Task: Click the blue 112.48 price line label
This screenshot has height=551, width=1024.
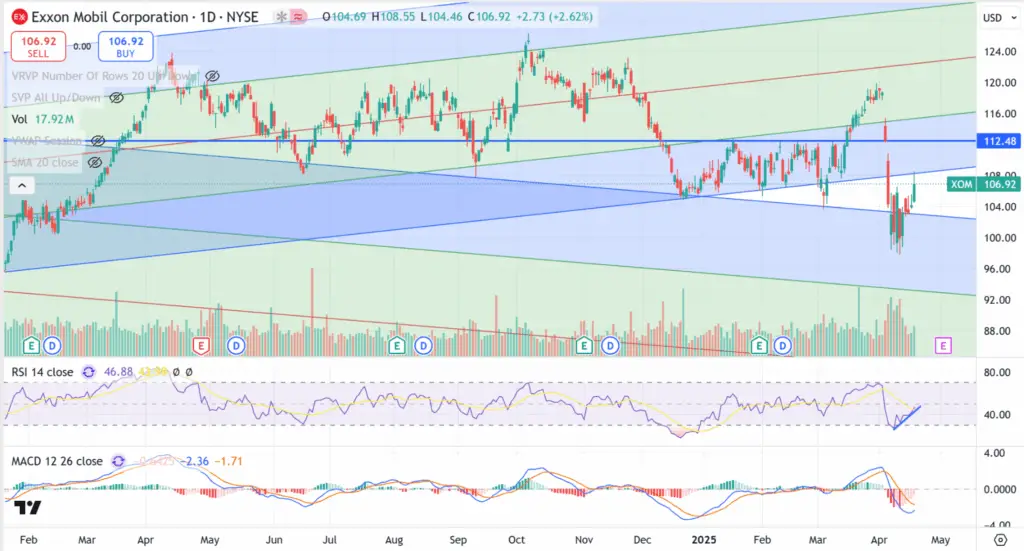Action: point(998,141)
